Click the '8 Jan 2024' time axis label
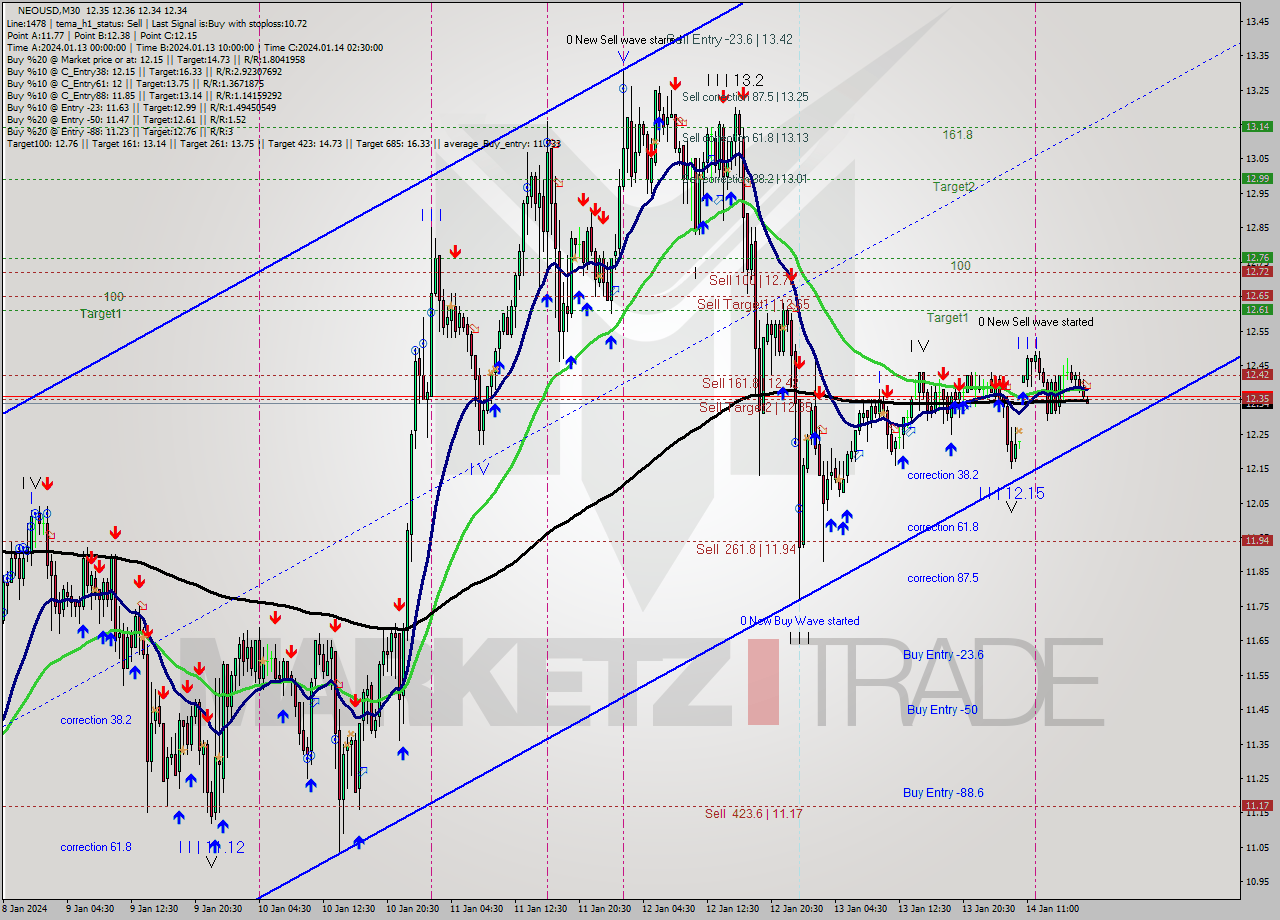The image size is (1280, 920). point(25,909)
